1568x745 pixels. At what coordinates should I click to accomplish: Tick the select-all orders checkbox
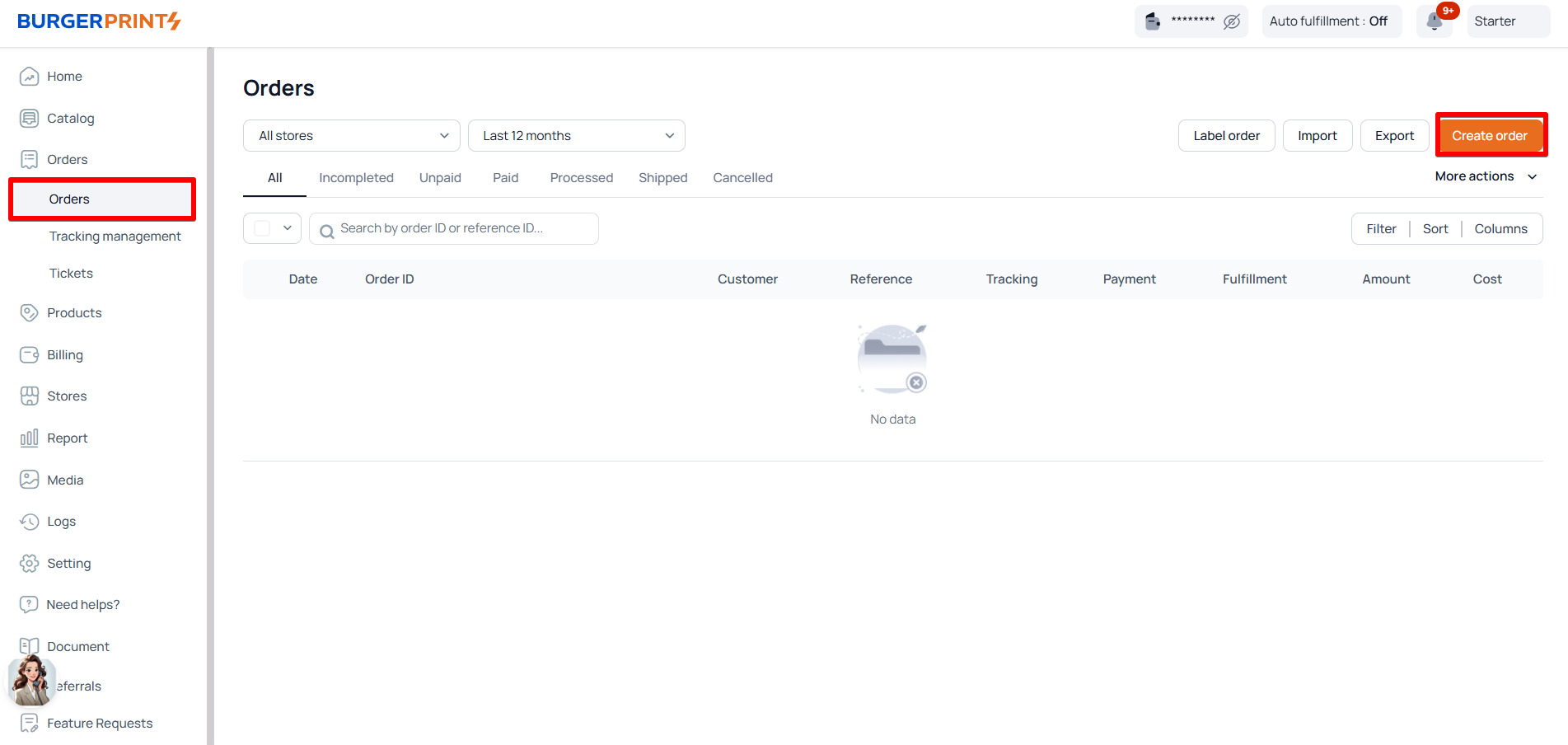pyautogui.click(x=263, y=228)
